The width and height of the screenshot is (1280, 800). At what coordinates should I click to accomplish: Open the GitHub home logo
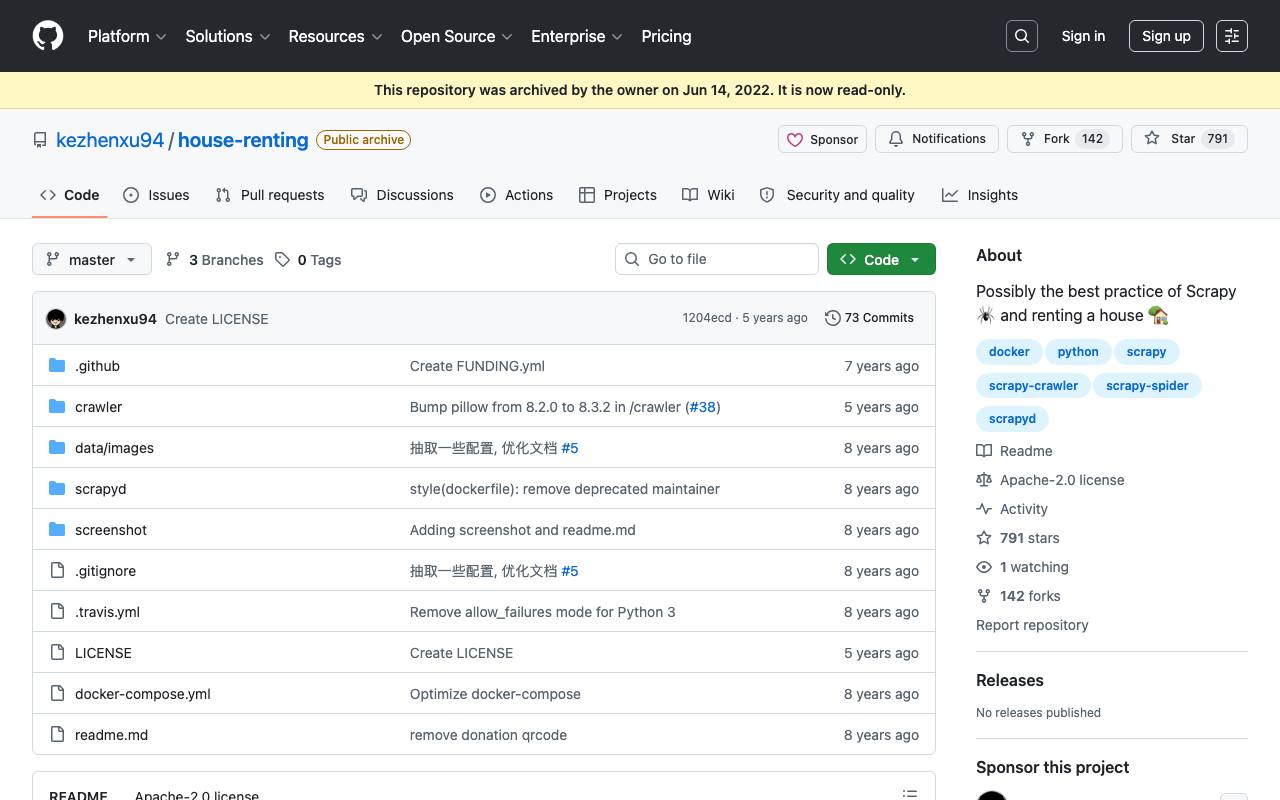tap(48, 36)
